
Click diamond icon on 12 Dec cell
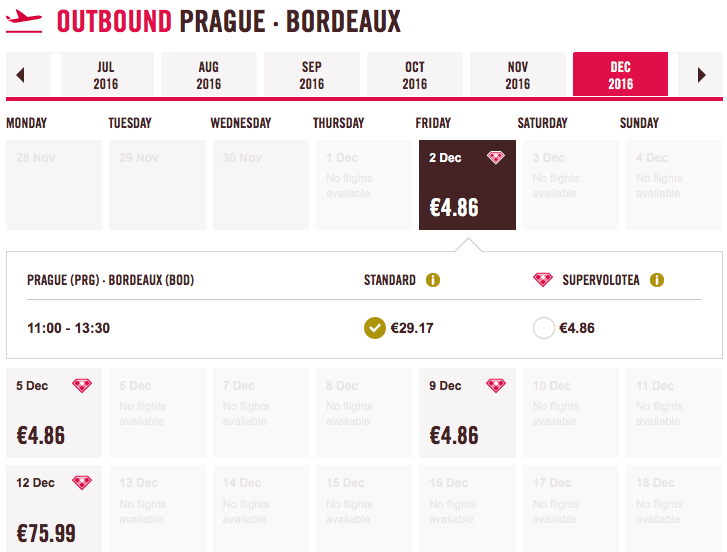(82, 482)
